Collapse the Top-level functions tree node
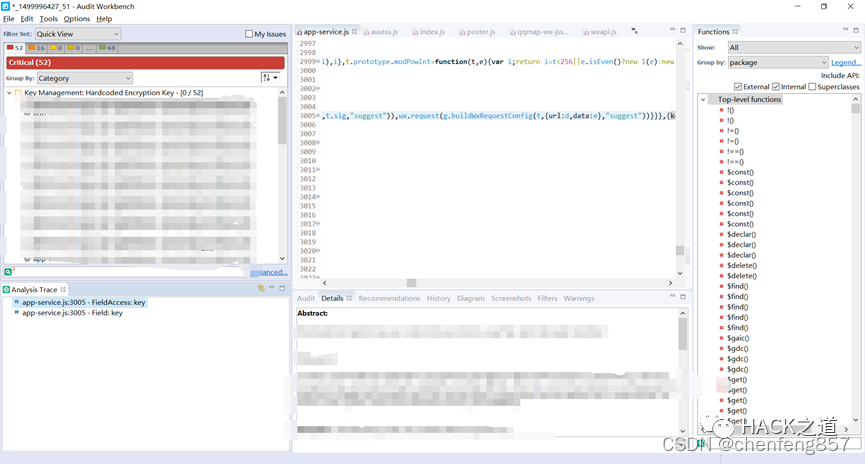This screenshot has width=865, height=464. point(705,99)
